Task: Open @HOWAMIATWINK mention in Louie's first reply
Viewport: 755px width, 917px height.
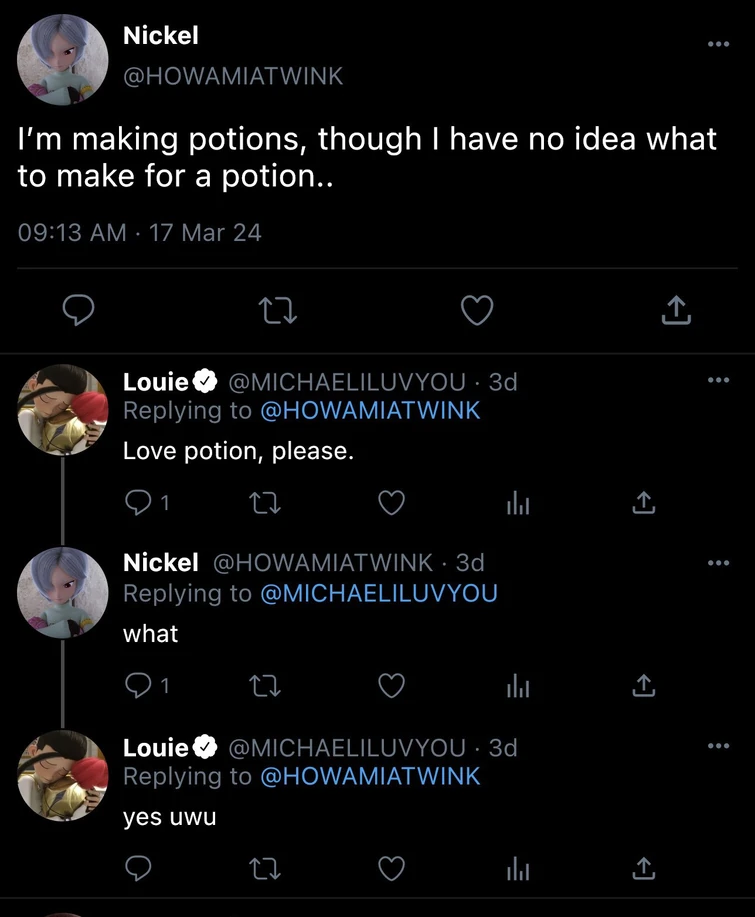Action: pos(370,410)
